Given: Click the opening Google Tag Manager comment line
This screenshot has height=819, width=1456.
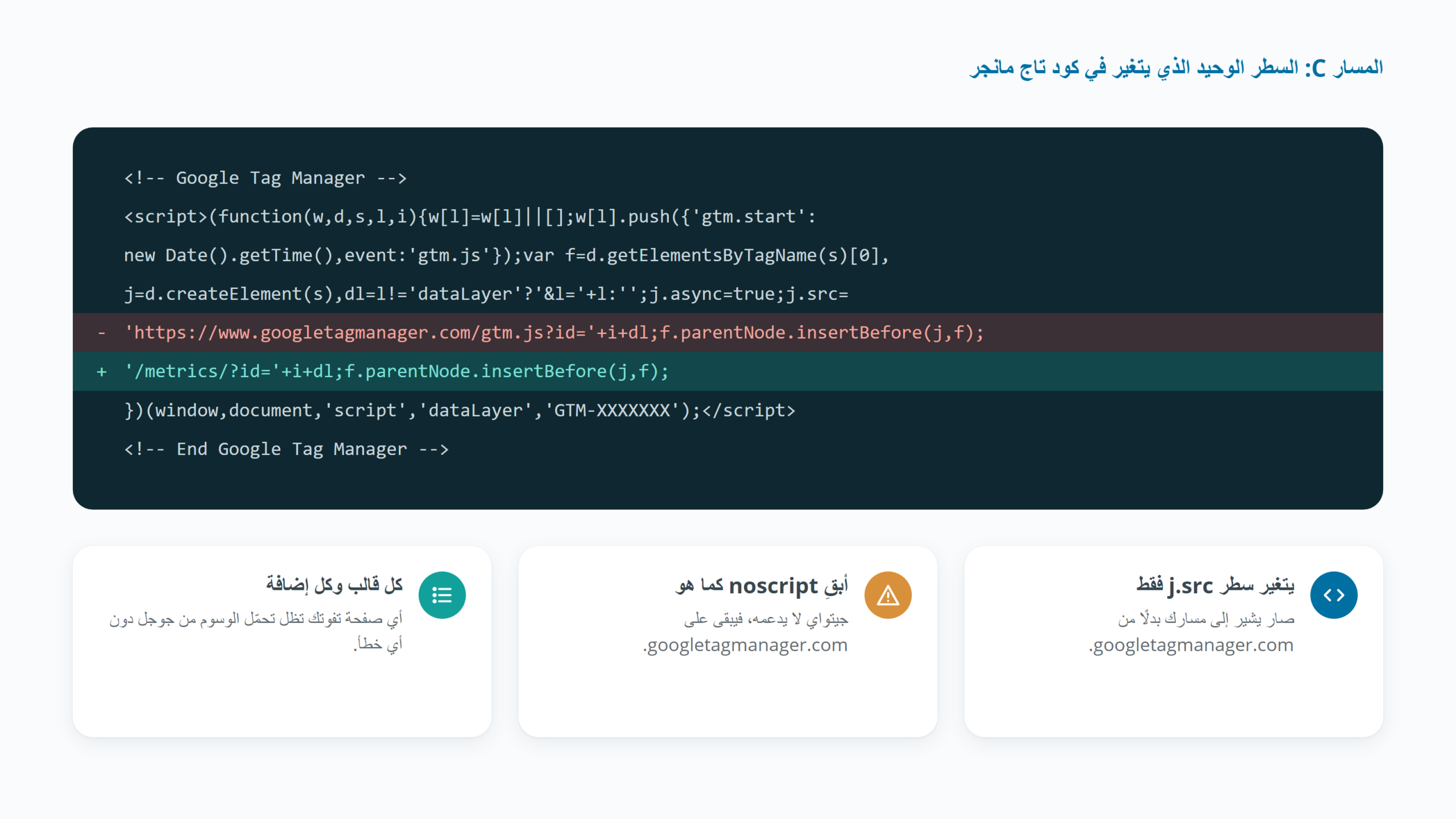Looking at the screenshot, I should pyautogui.click(x=266, y=178).
